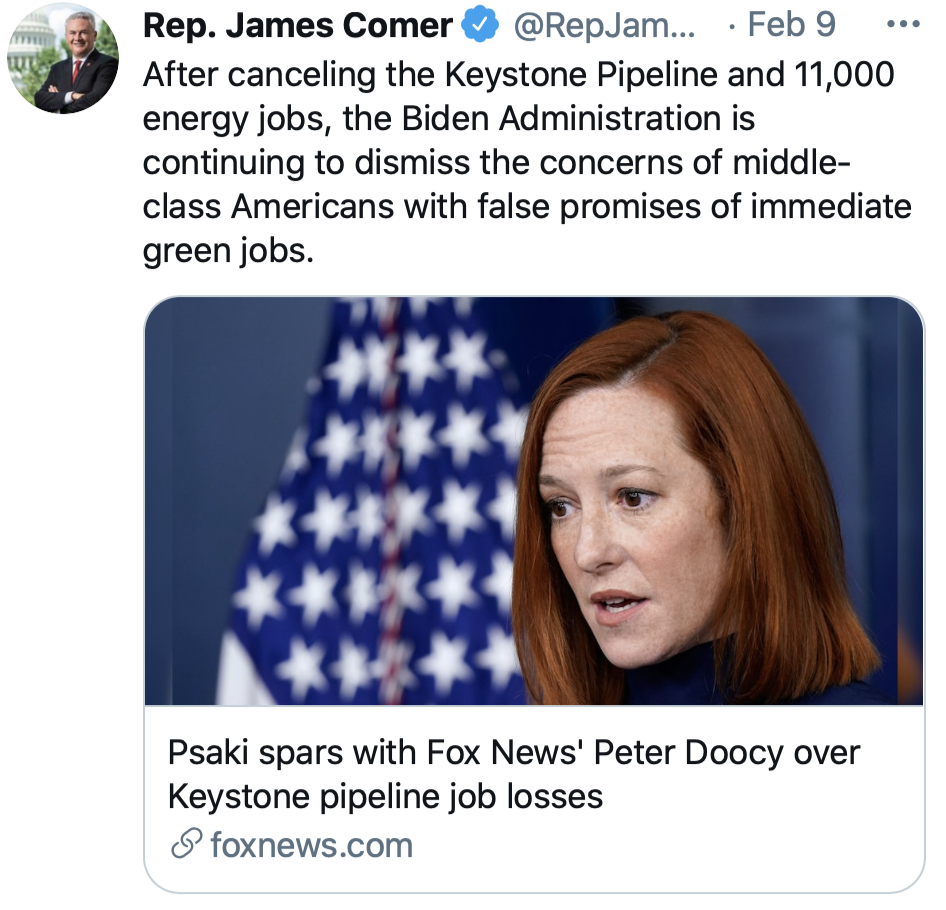Click the chain link icon beside foxnews.com
This screenshot has width=946, height=910.
click(186, 845)
